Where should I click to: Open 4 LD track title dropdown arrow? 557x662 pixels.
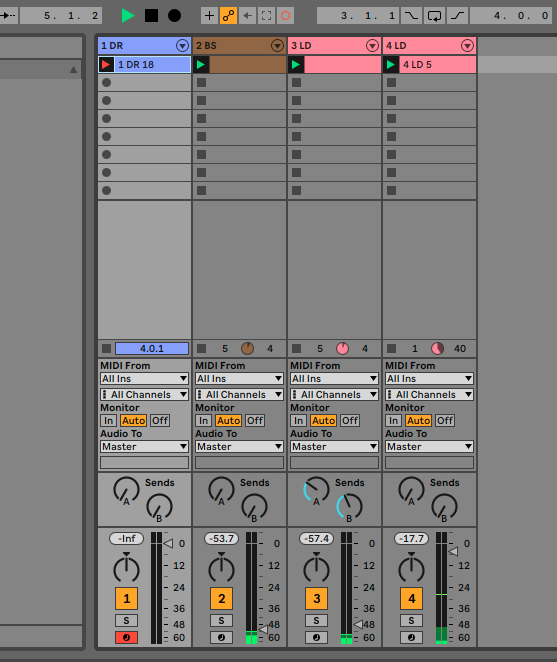467,46
